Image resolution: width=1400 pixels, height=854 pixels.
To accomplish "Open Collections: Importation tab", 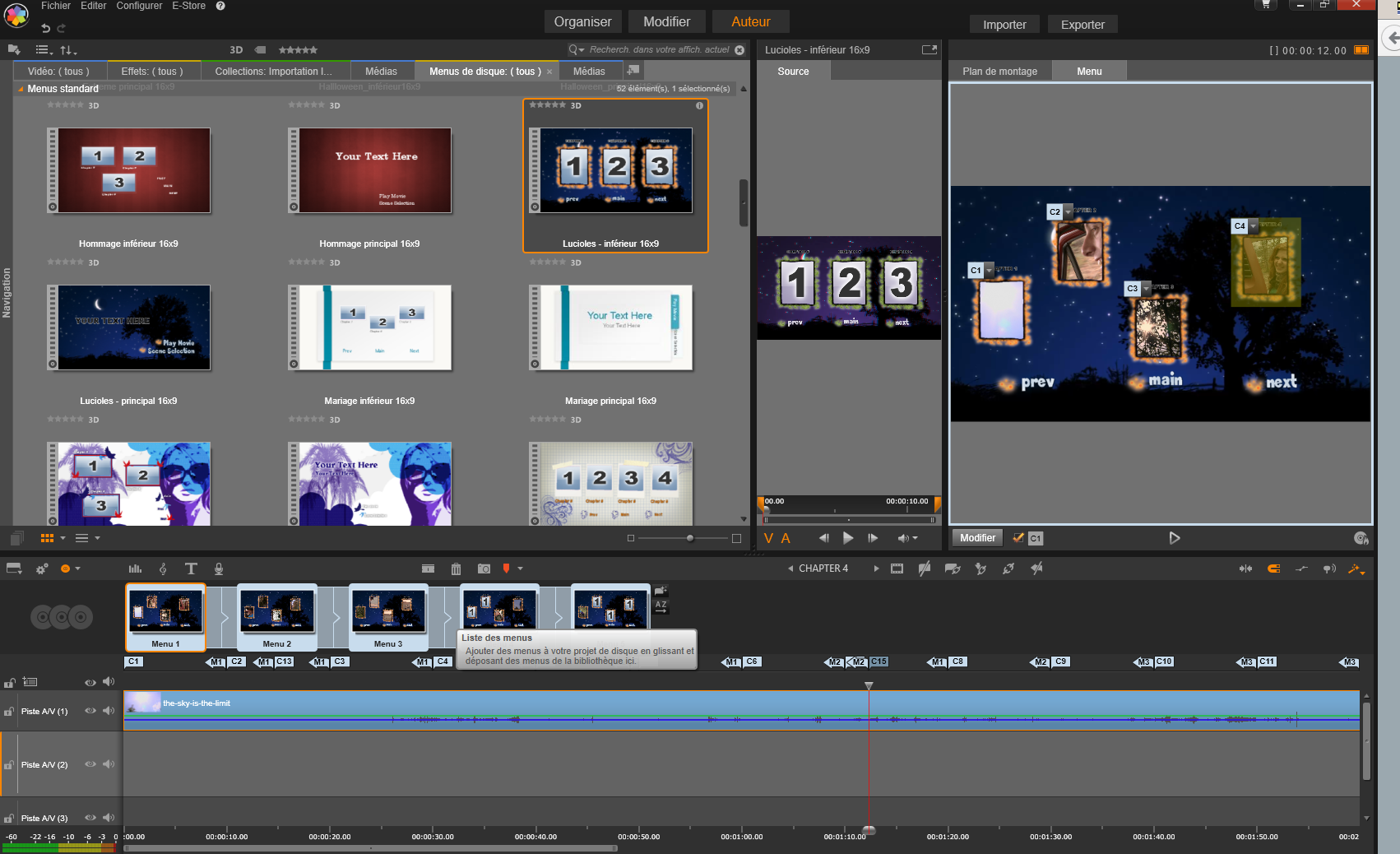I will pyautogui.click(x=274, y=72).
